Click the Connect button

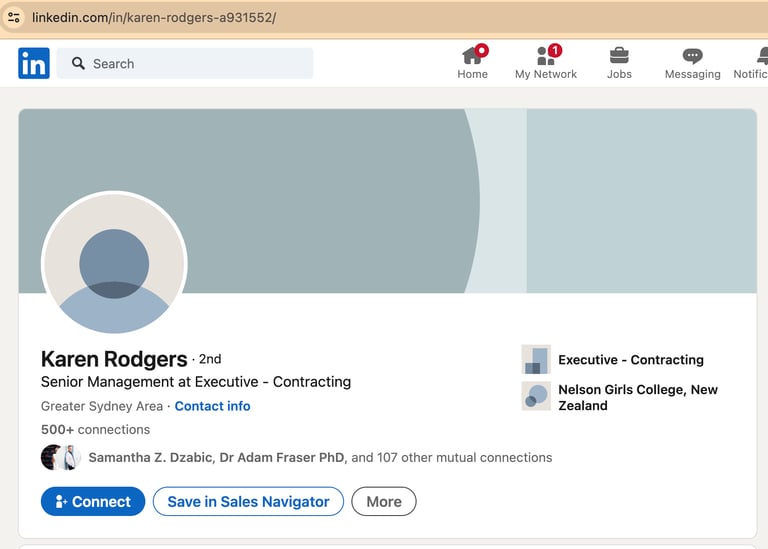pyautogui.click(x=93, y=501)
